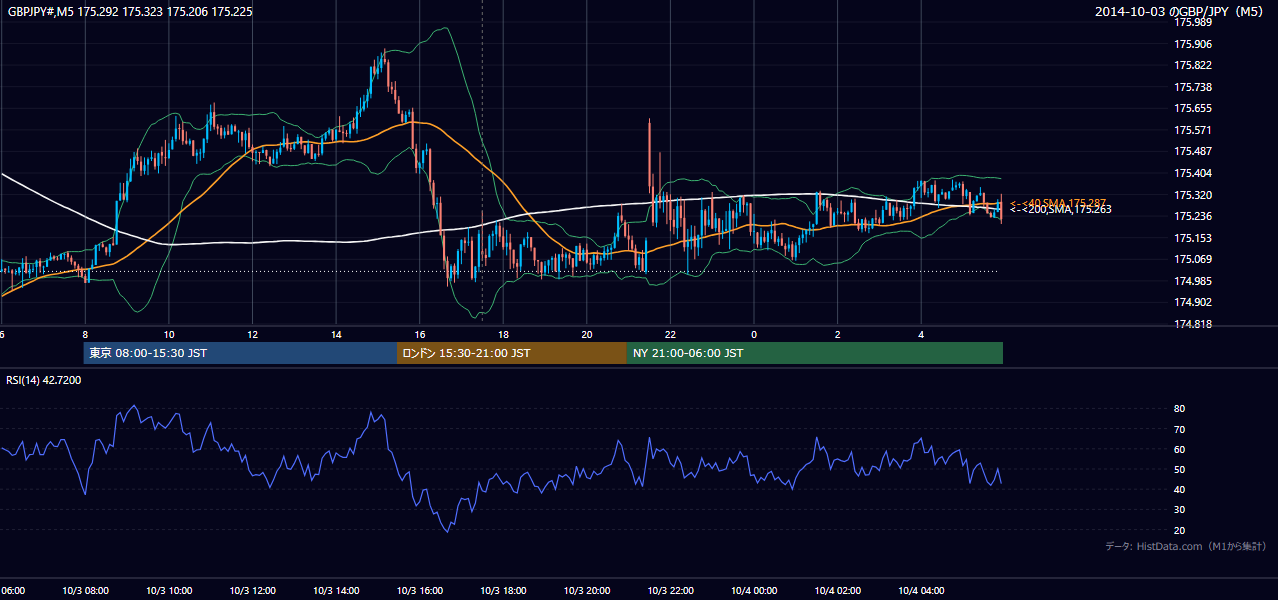Screen dimensions: 1278x600
Task: Click the 10/3 08:00 bottom time label
Action: (85, 591)
